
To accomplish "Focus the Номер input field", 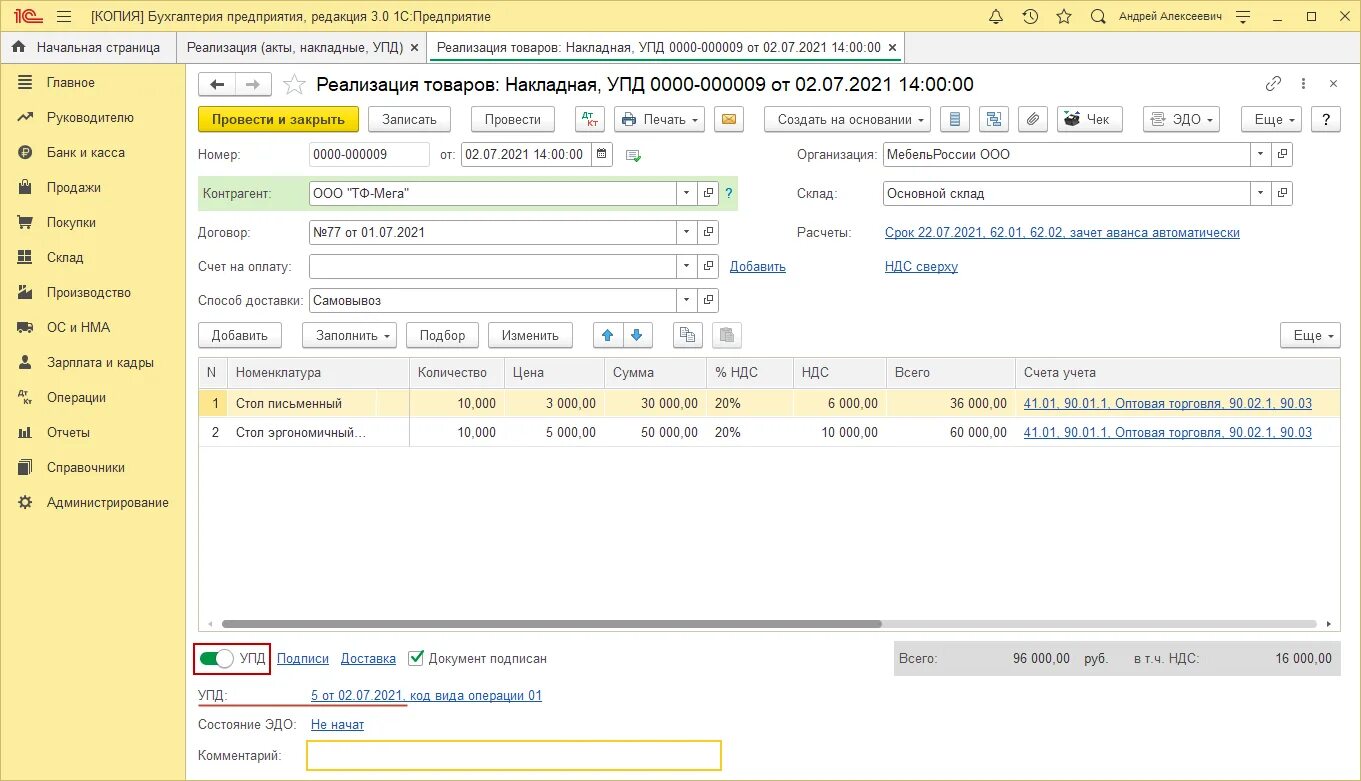I will pos(369,154).
